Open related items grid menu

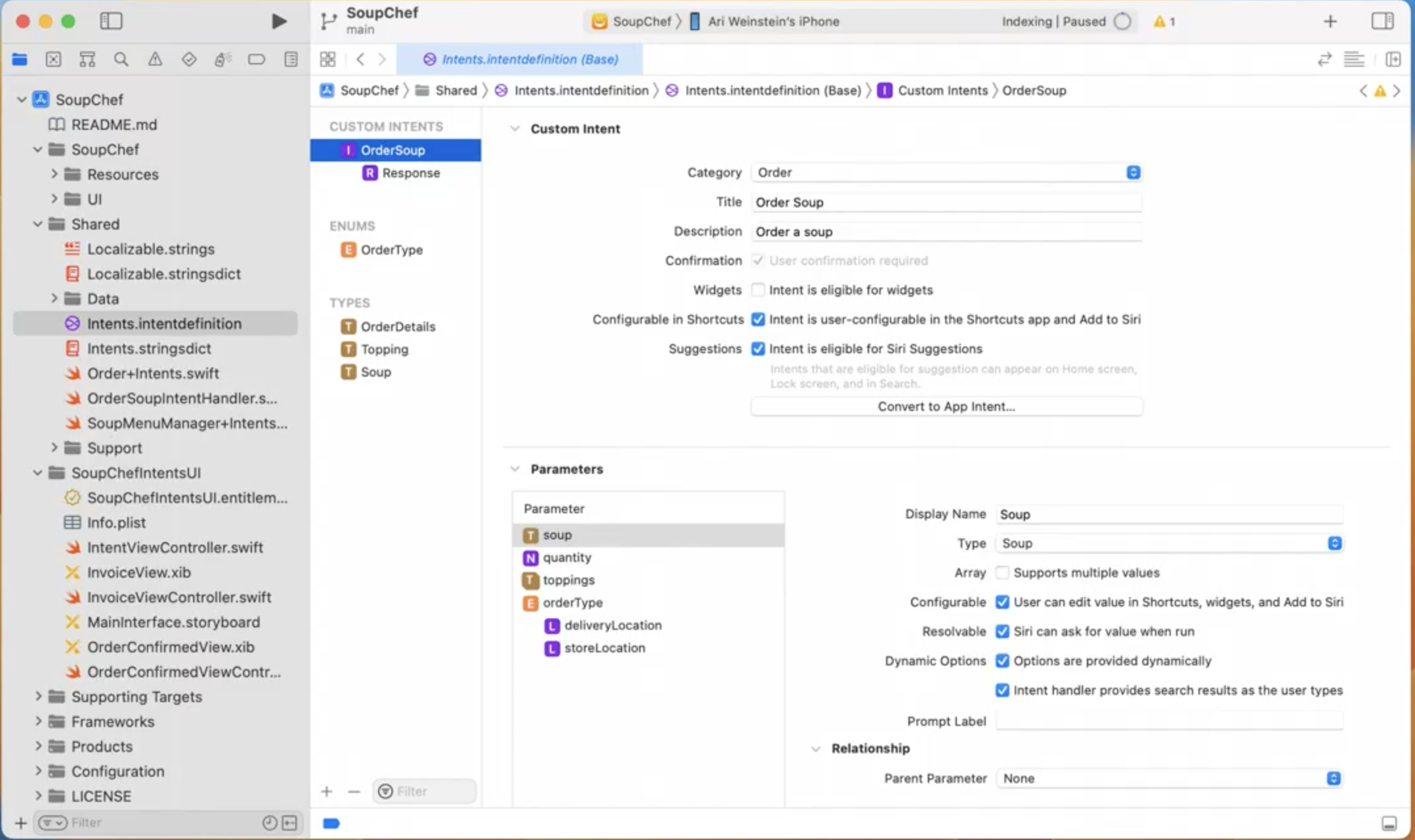[x=327, y=59]
